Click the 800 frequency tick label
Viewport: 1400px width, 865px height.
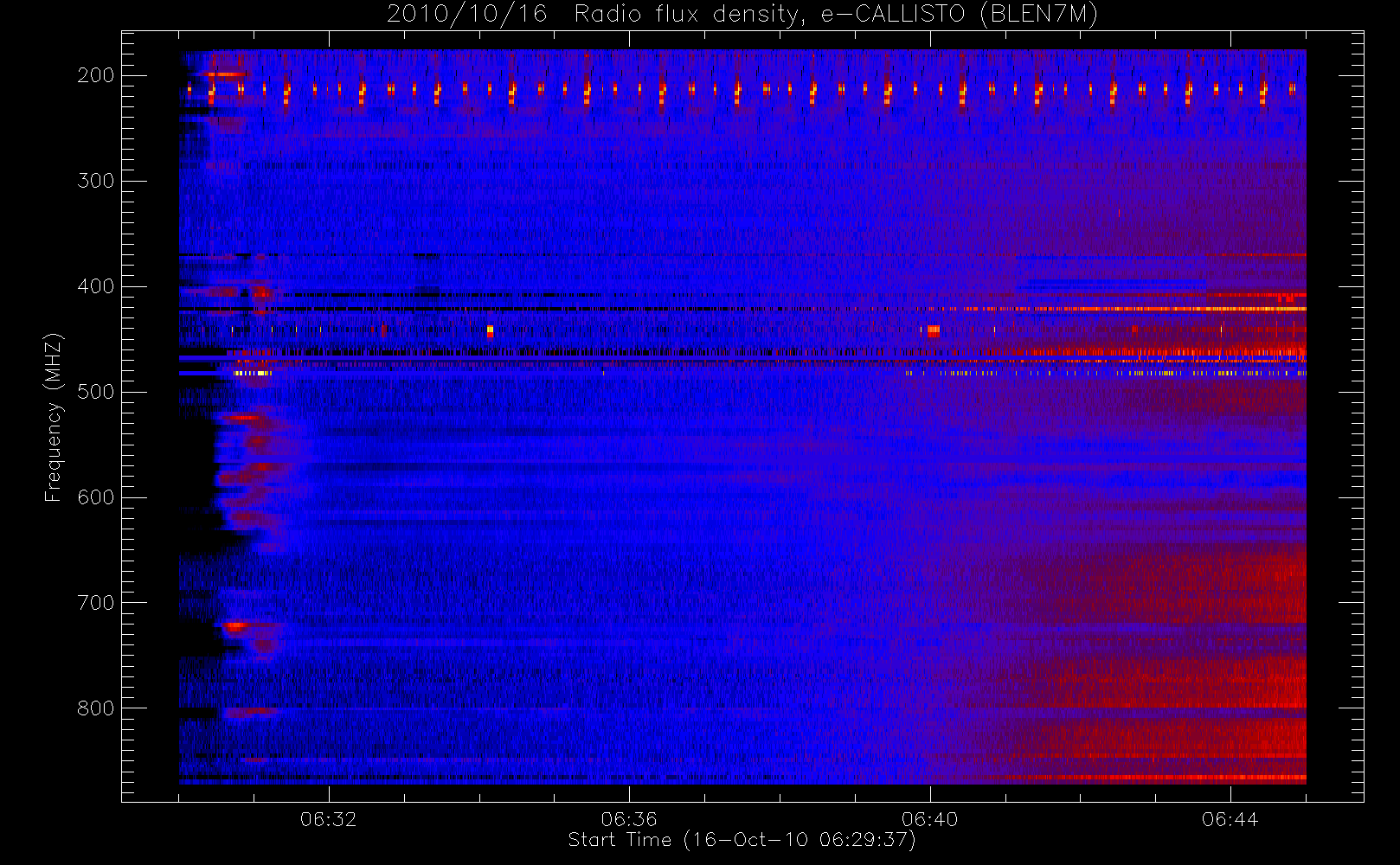95,708
